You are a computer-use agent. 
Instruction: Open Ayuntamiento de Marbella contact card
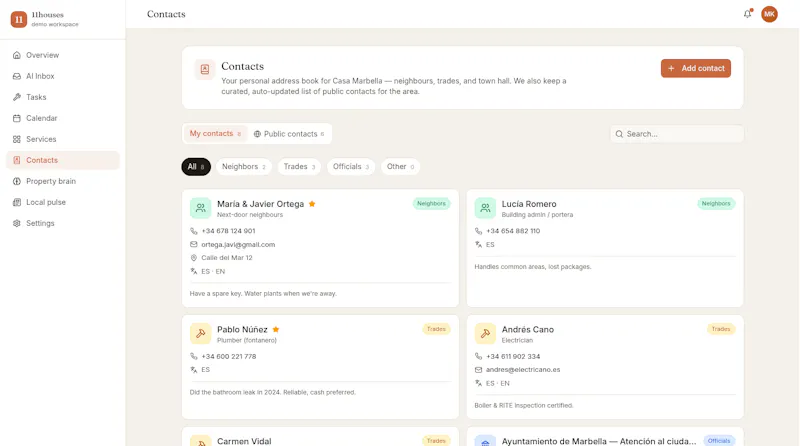pyautogui.click(x=605, y=437)
